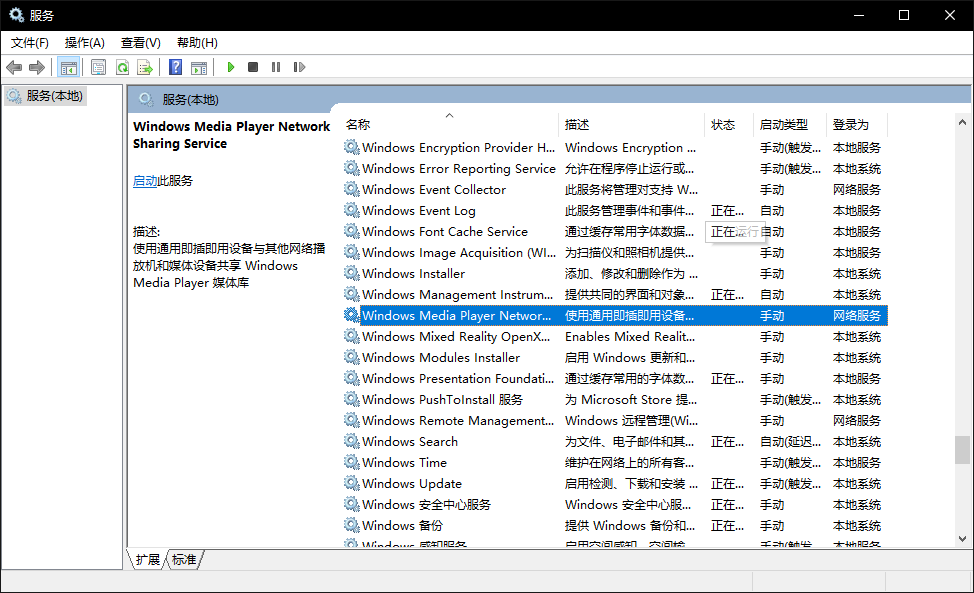974x593 pixels.
Task: Click gear icon of Windows Search
Action: 352,441
